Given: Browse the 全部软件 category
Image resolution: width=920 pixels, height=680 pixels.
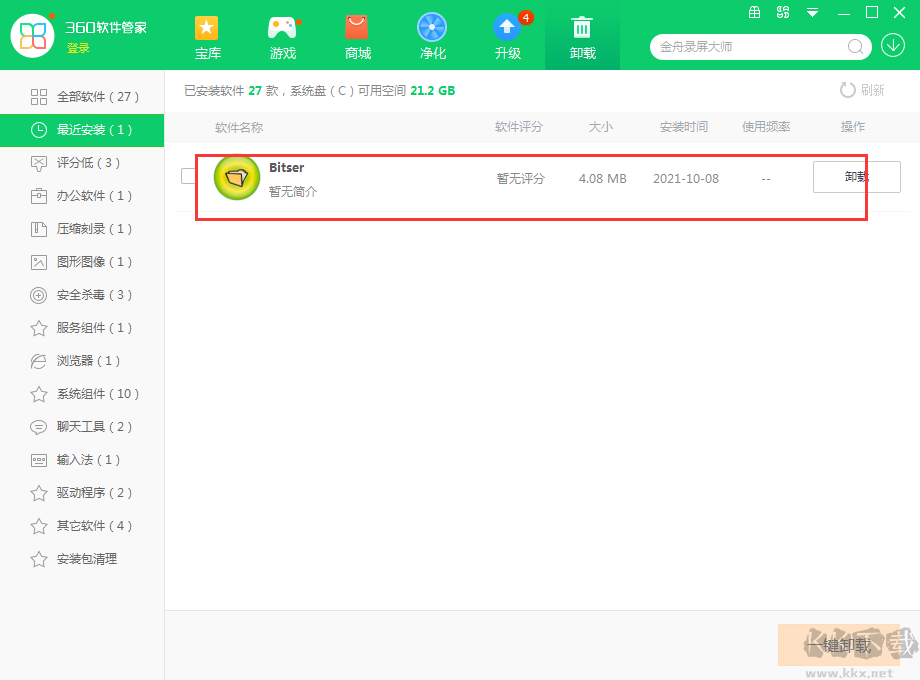Looking at the screenshot, I should 82,96.
